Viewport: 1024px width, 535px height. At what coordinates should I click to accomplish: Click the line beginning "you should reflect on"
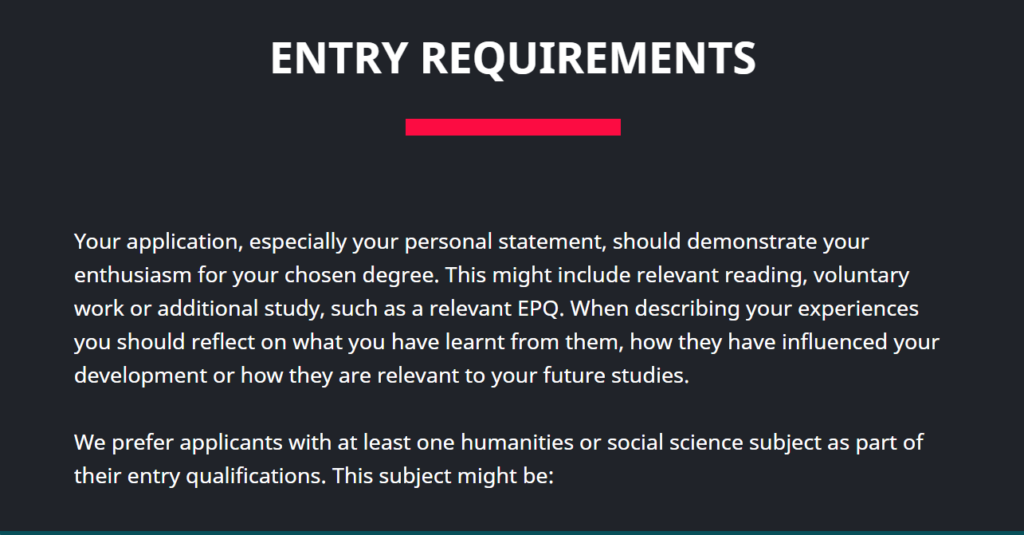click(506, 342)
